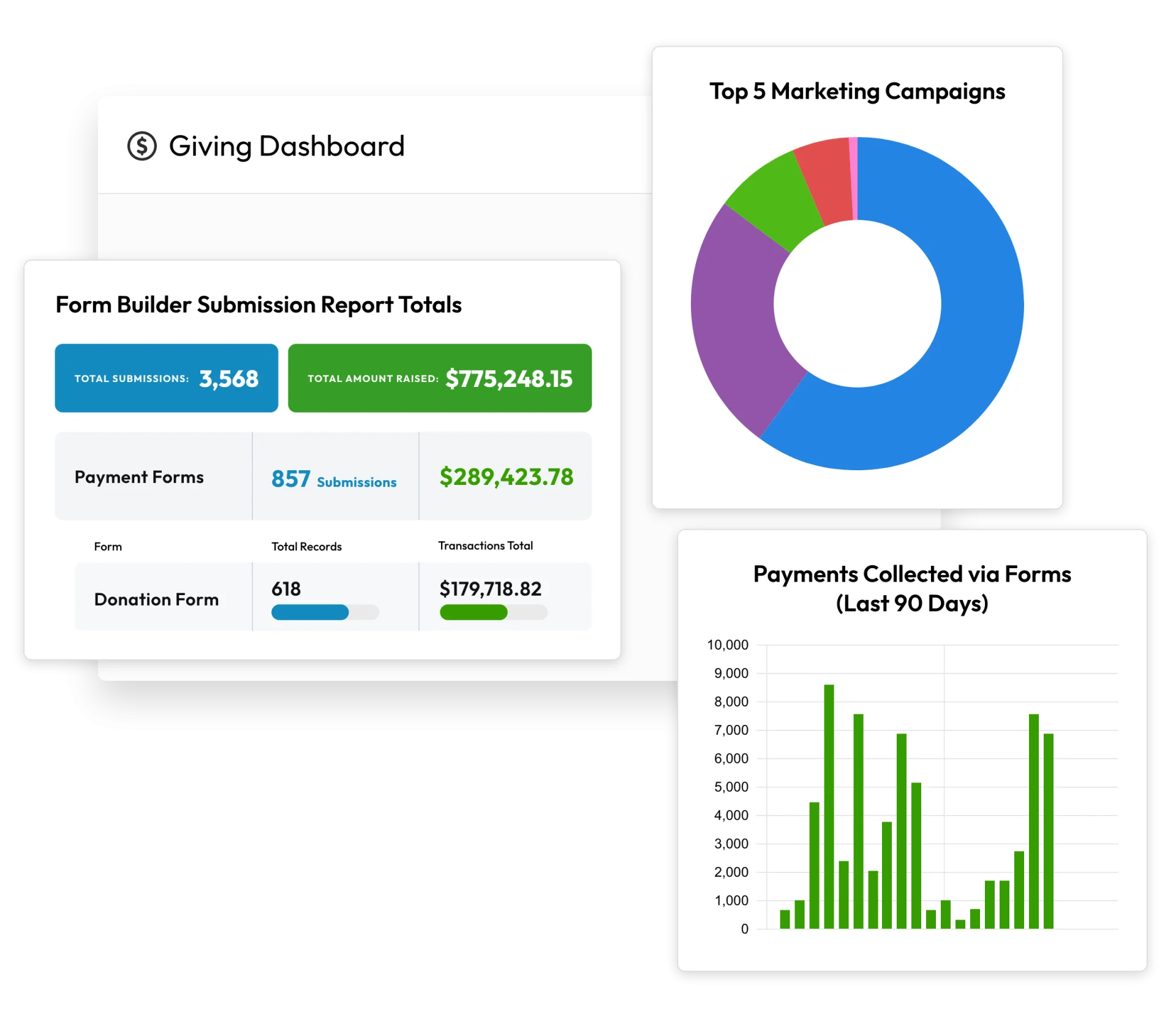Click the Total Amount Raised green card
Screen dimensions: 1176x1009
[x=439, y=378]
